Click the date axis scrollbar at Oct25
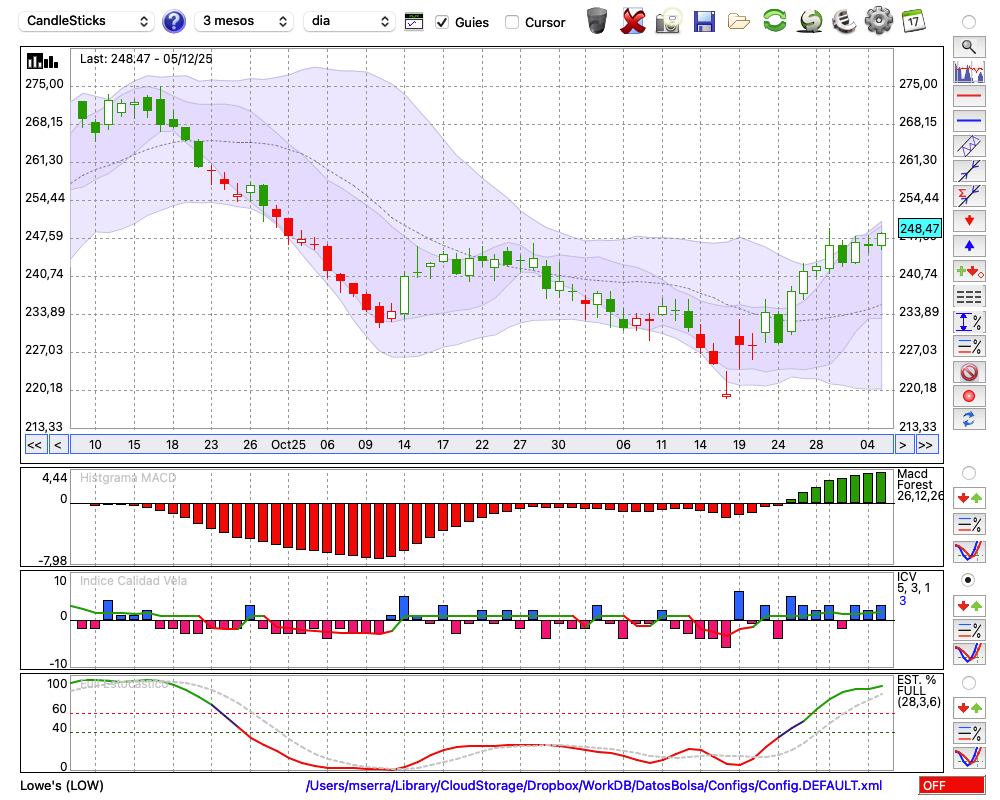 (288, 445)
